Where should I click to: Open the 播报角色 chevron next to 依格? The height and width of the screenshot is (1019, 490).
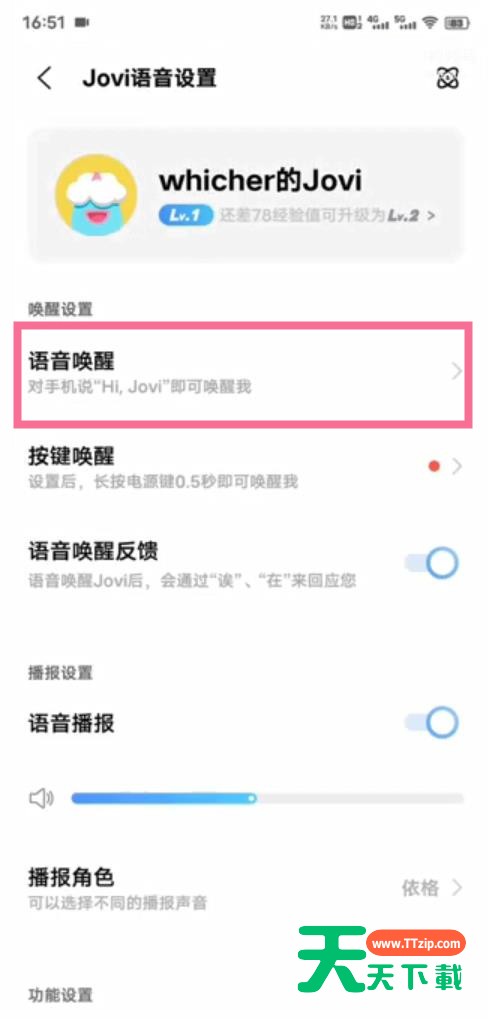(x=457, y=888)
